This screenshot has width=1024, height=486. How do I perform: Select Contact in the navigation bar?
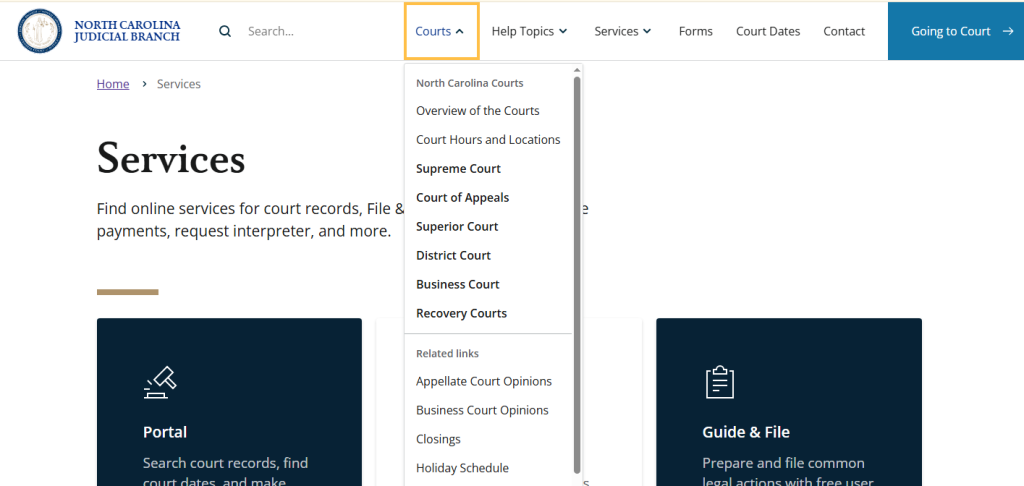click(x=844, y=31)
